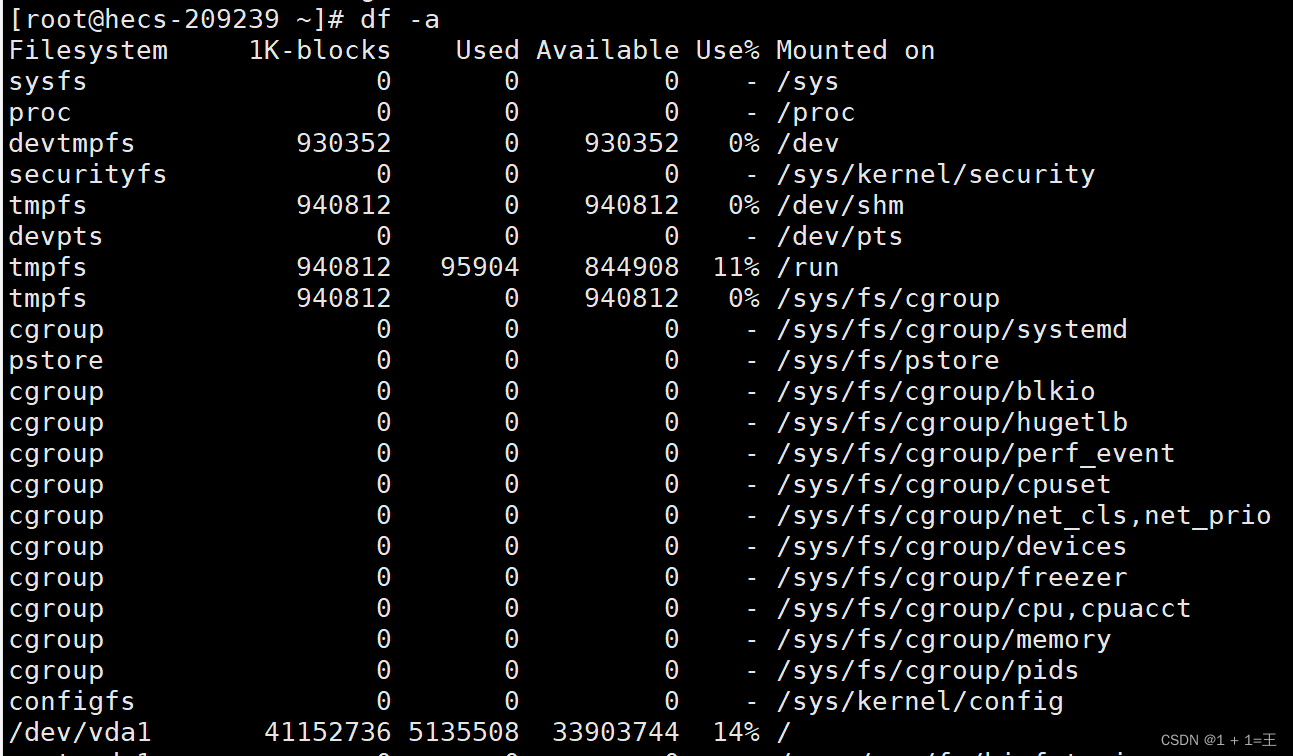Viewport: 1293px width, 756px height.
Task: Click the '/sys/fs/cgroup' tmpfs mount path
Action: tap(888, 298)
